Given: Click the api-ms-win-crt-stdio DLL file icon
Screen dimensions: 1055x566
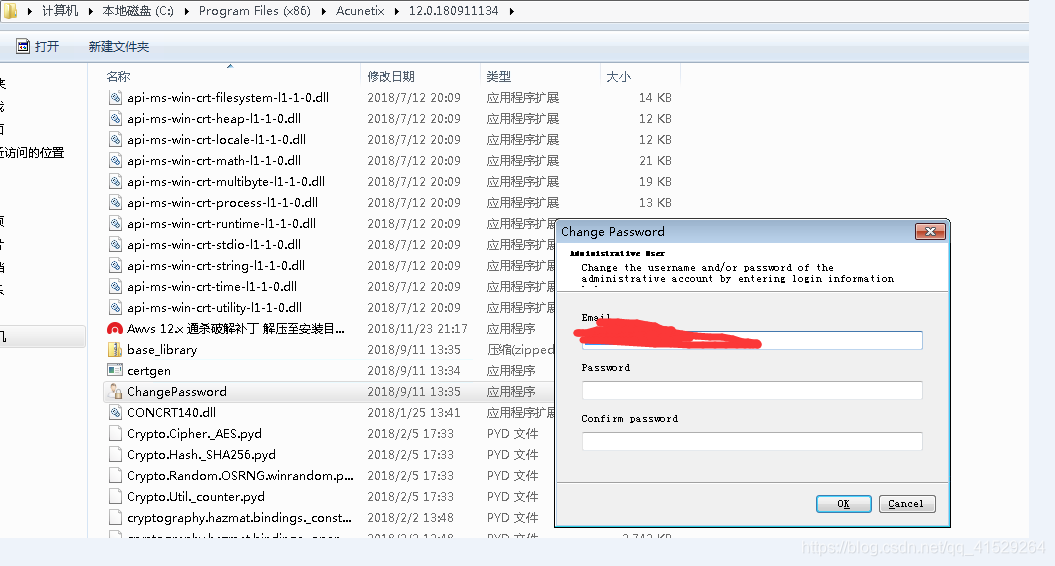Looking at the screenshot, I should [x=115, y=244].
